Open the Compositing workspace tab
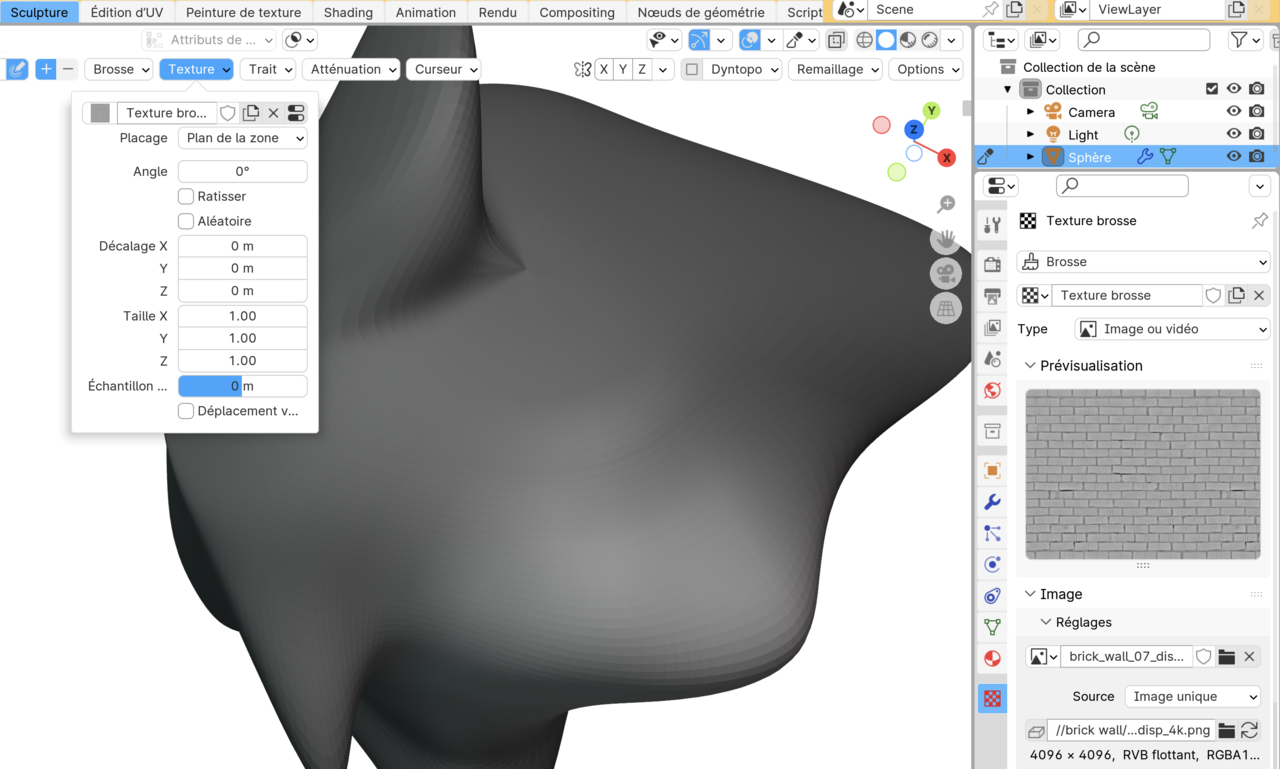 (x=577, y=12)
